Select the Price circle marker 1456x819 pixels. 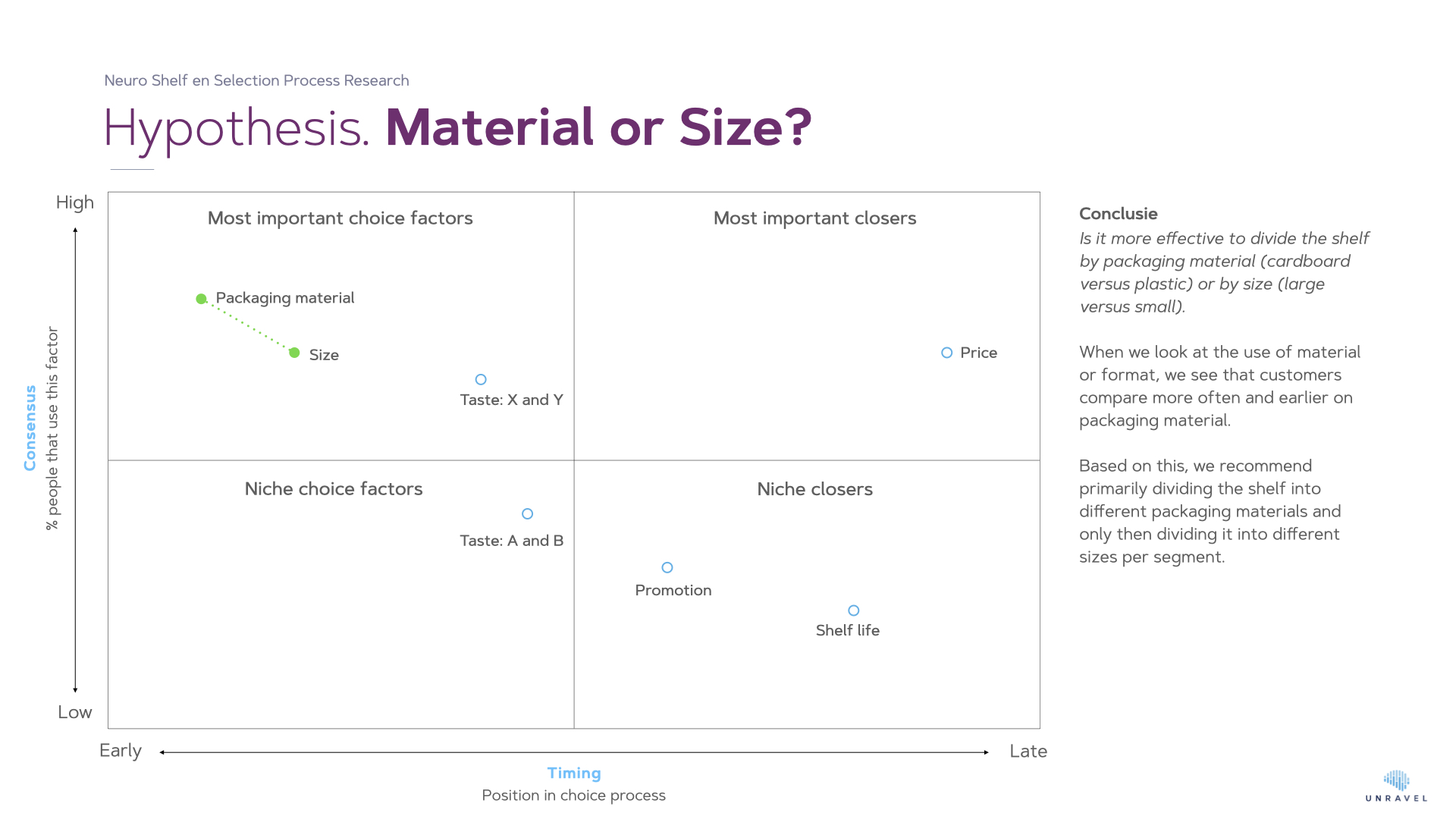pos(946,353)
